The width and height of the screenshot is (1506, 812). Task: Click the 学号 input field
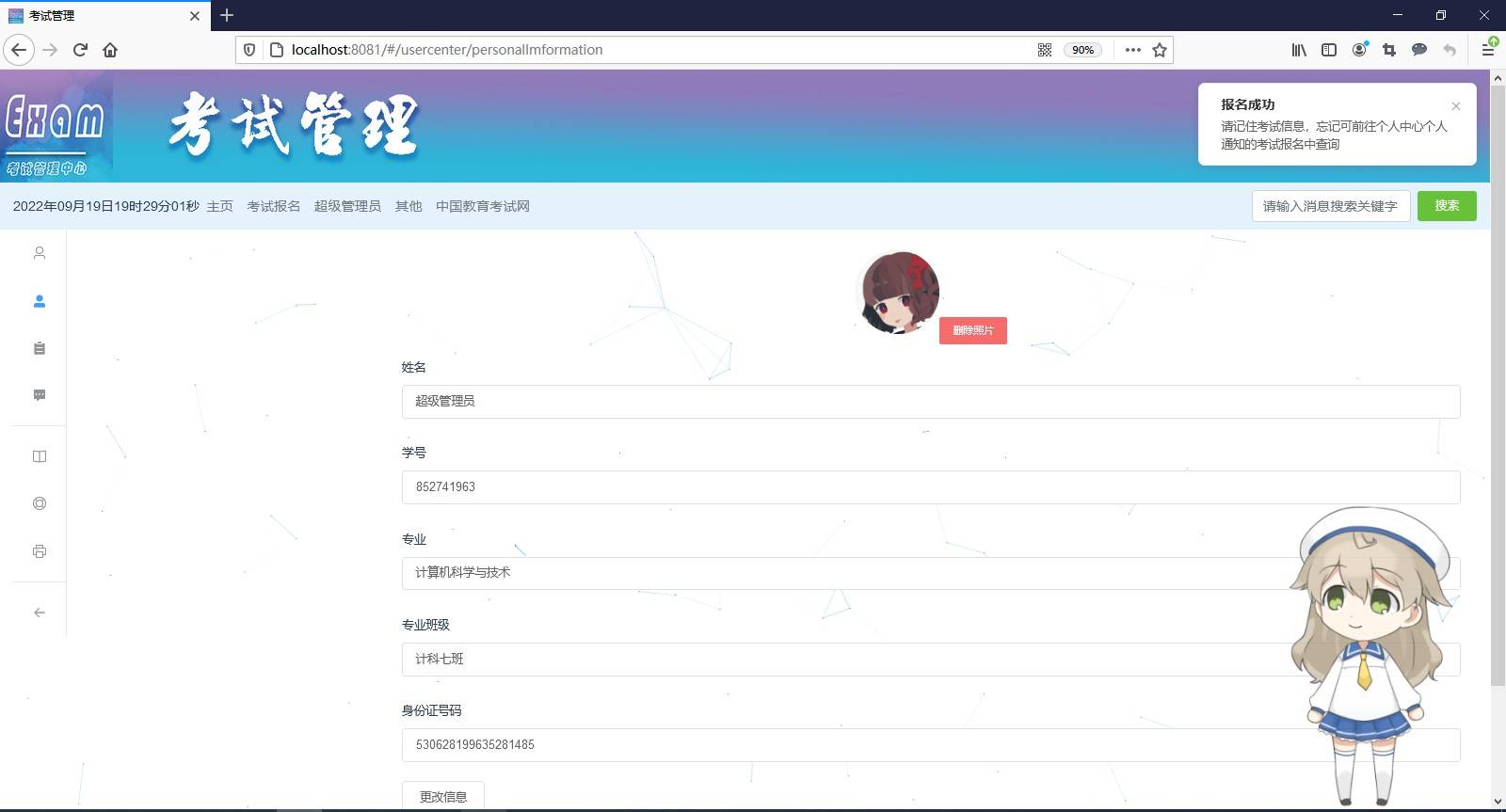click(931, 486)
